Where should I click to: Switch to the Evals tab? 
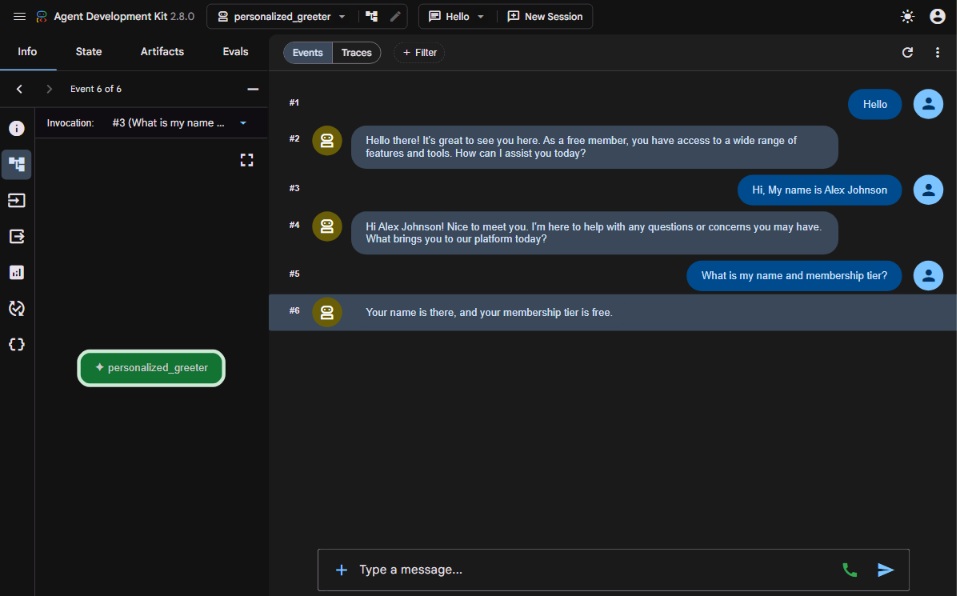click(x=236, y=52)
